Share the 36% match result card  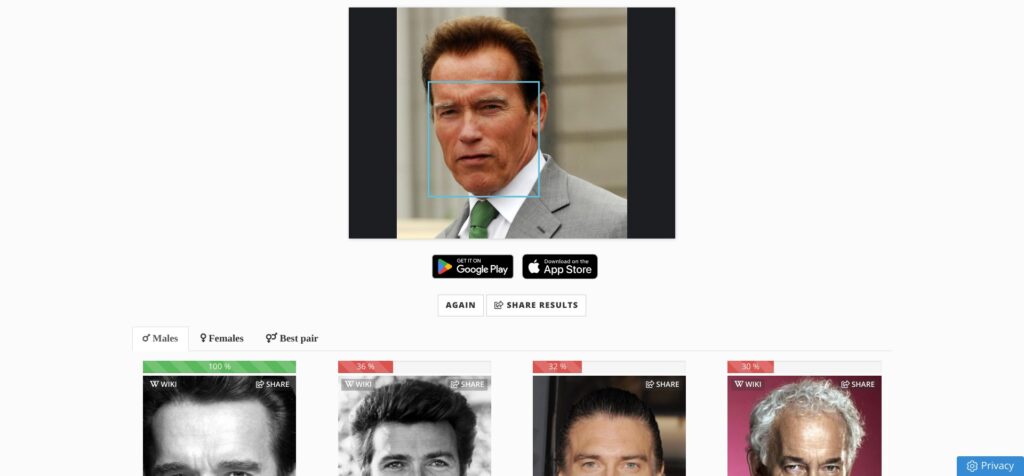(467, 384)
